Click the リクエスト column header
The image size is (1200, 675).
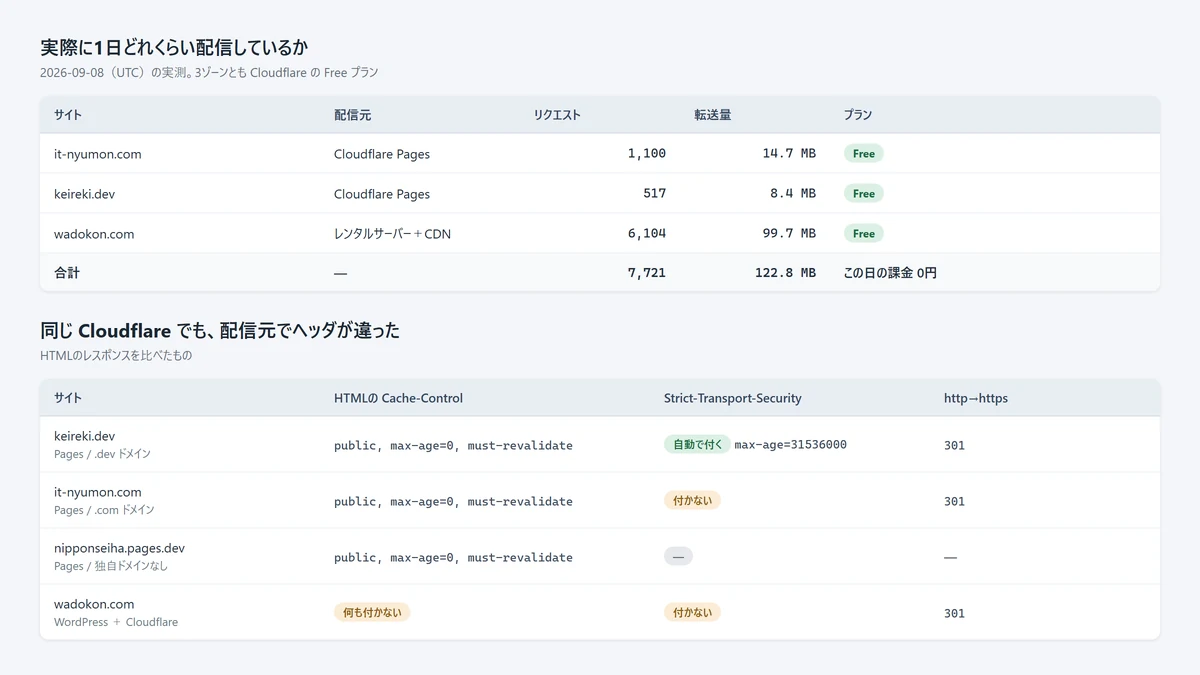coord(557,115)
